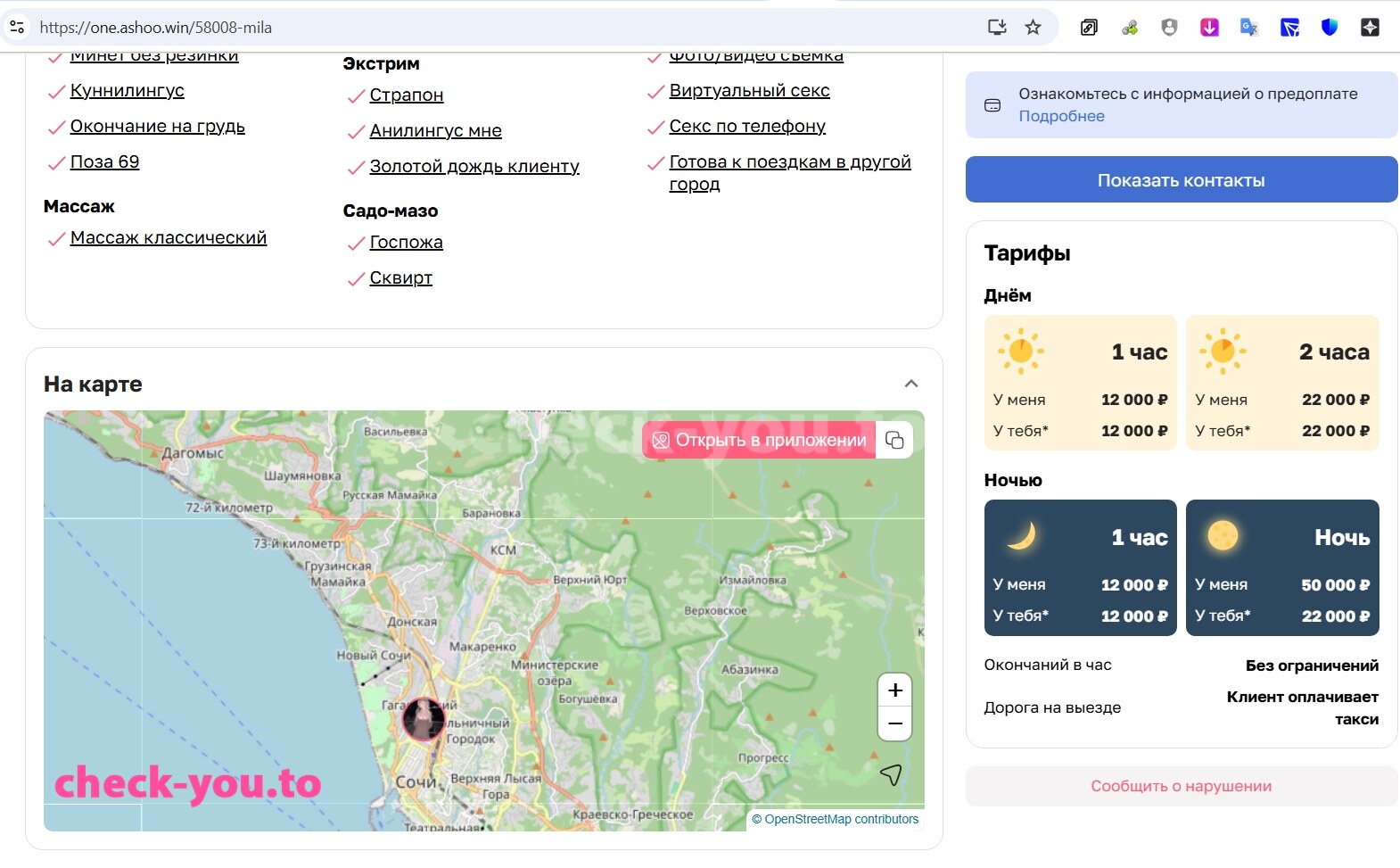Zoom out the map with minus button
1400x868 pixels.
click(895, 723)
